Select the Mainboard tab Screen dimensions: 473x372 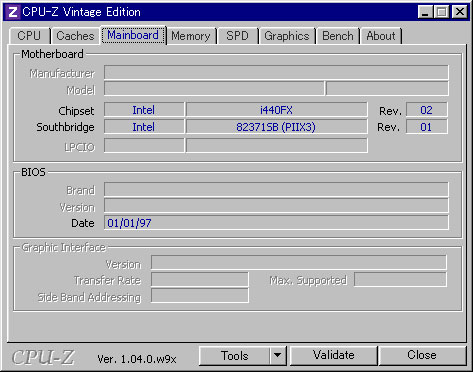(x=133, y=35)
